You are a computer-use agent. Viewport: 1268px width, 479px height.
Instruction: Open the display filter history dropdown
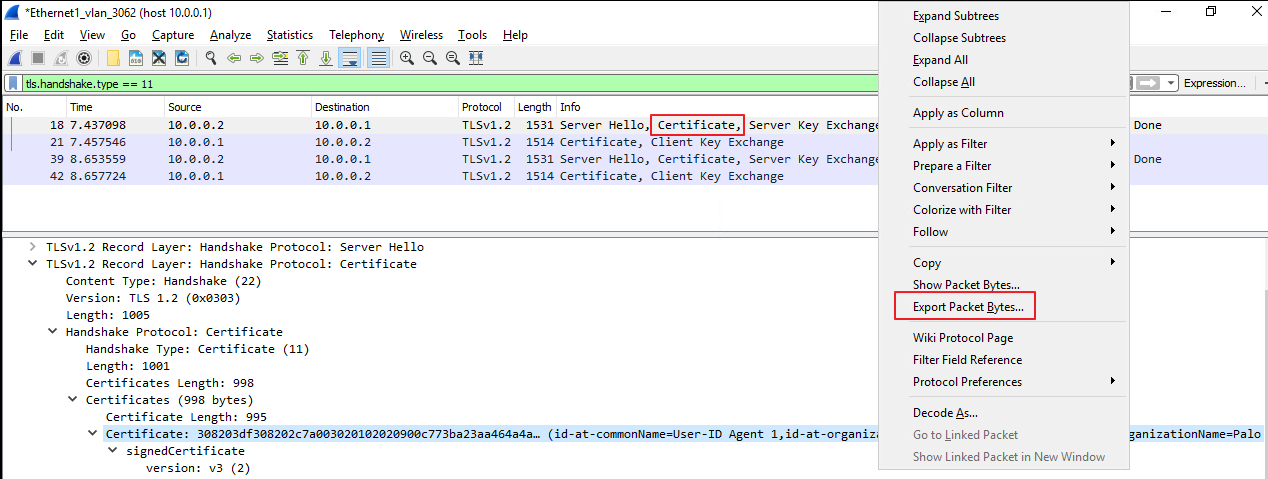tap(1170, 84)
